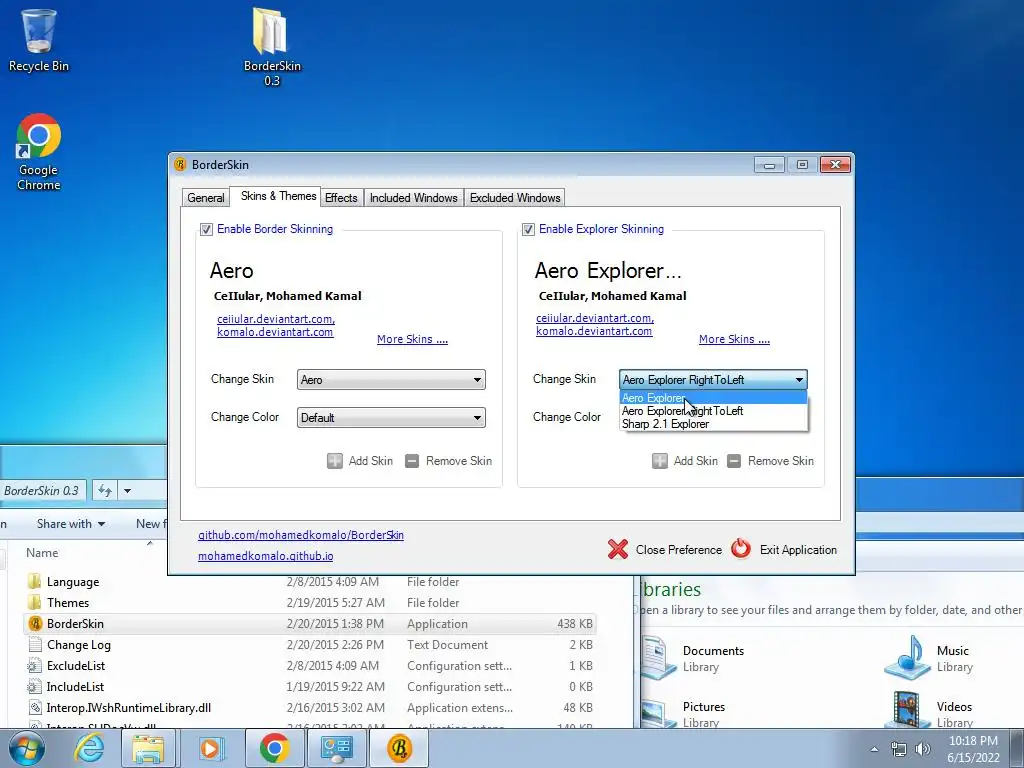Click the BorderSkin application file icon in Explorer

(x=35, y=624)
